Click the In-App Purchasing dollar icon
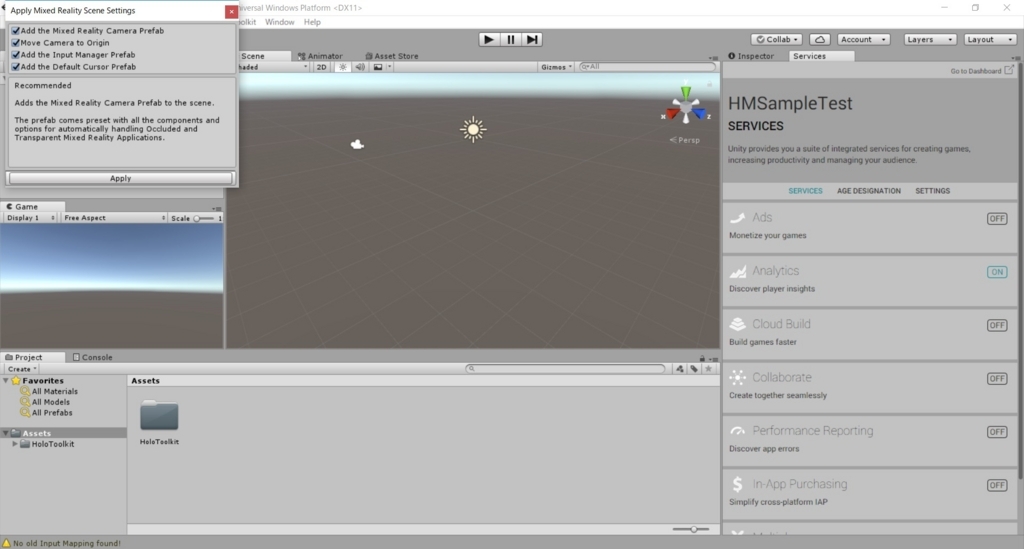Viewport: 1024px width, 549px height. 737,484
